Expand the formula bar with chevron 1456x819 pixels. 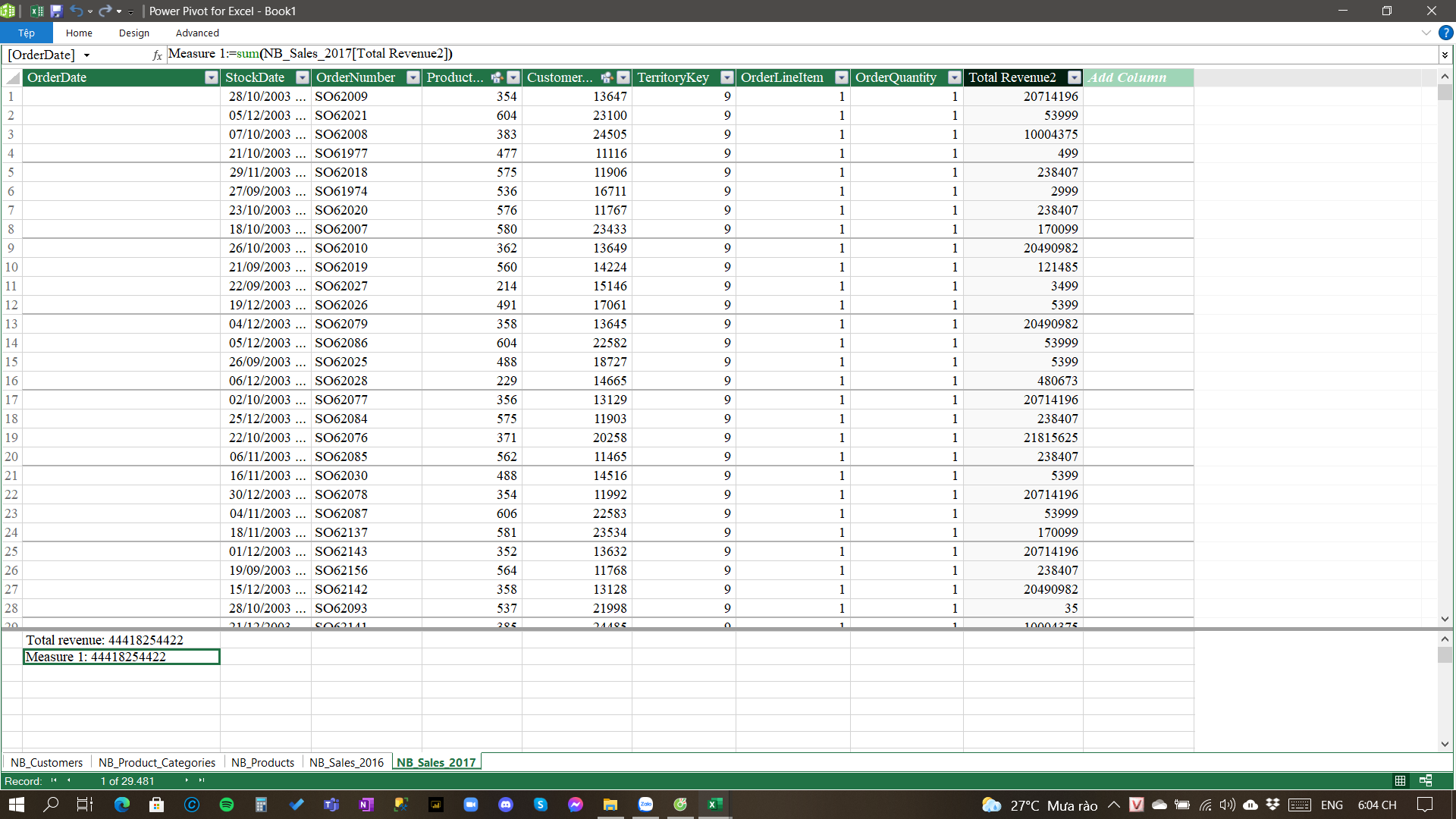pos(1445,55)
